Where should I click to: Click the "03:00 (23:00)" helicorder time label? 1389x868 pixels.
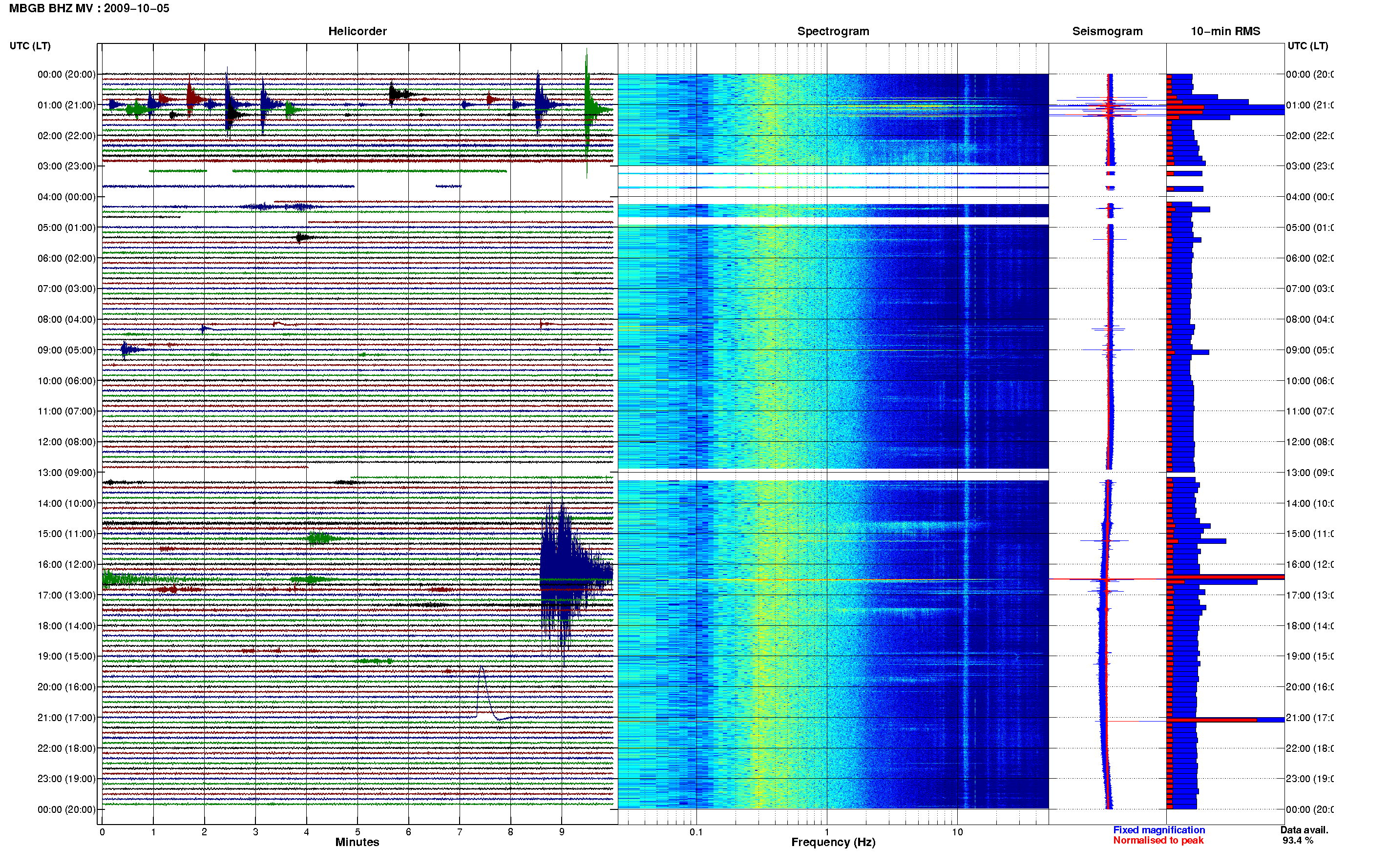point(66,166)
